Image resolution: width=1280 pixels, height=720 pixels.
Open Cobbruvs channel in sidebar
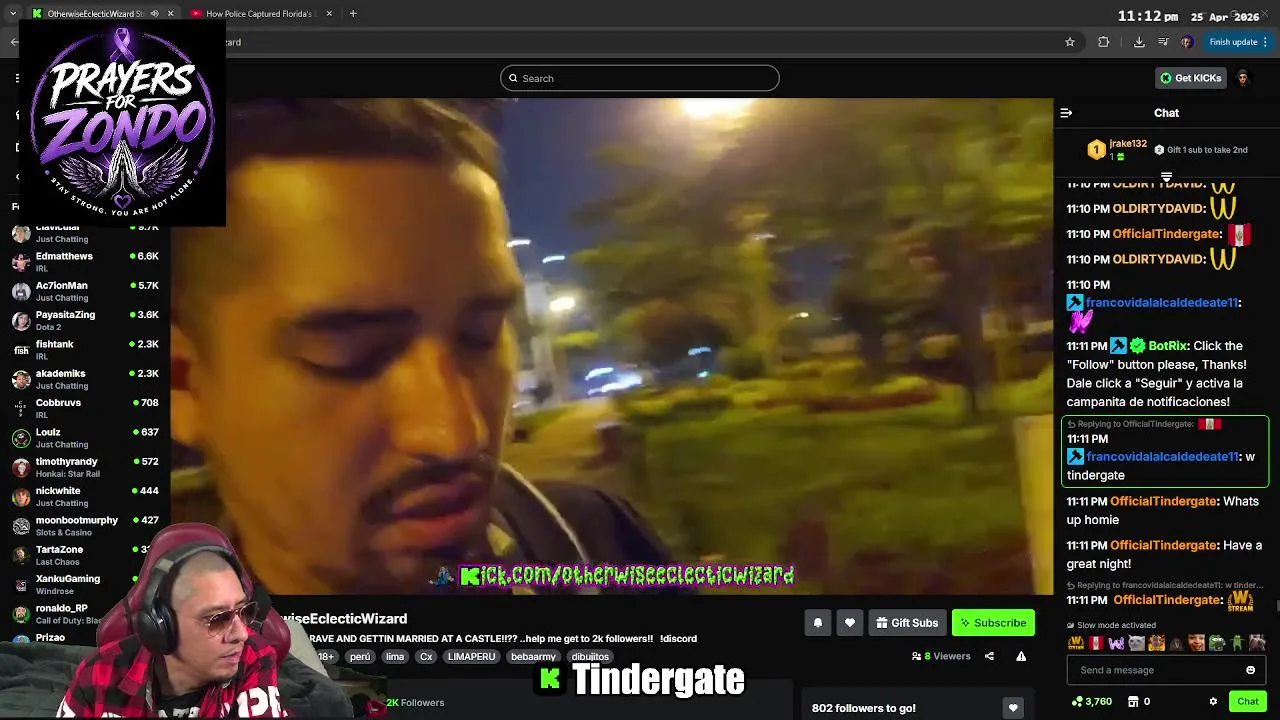click(85, 408)
